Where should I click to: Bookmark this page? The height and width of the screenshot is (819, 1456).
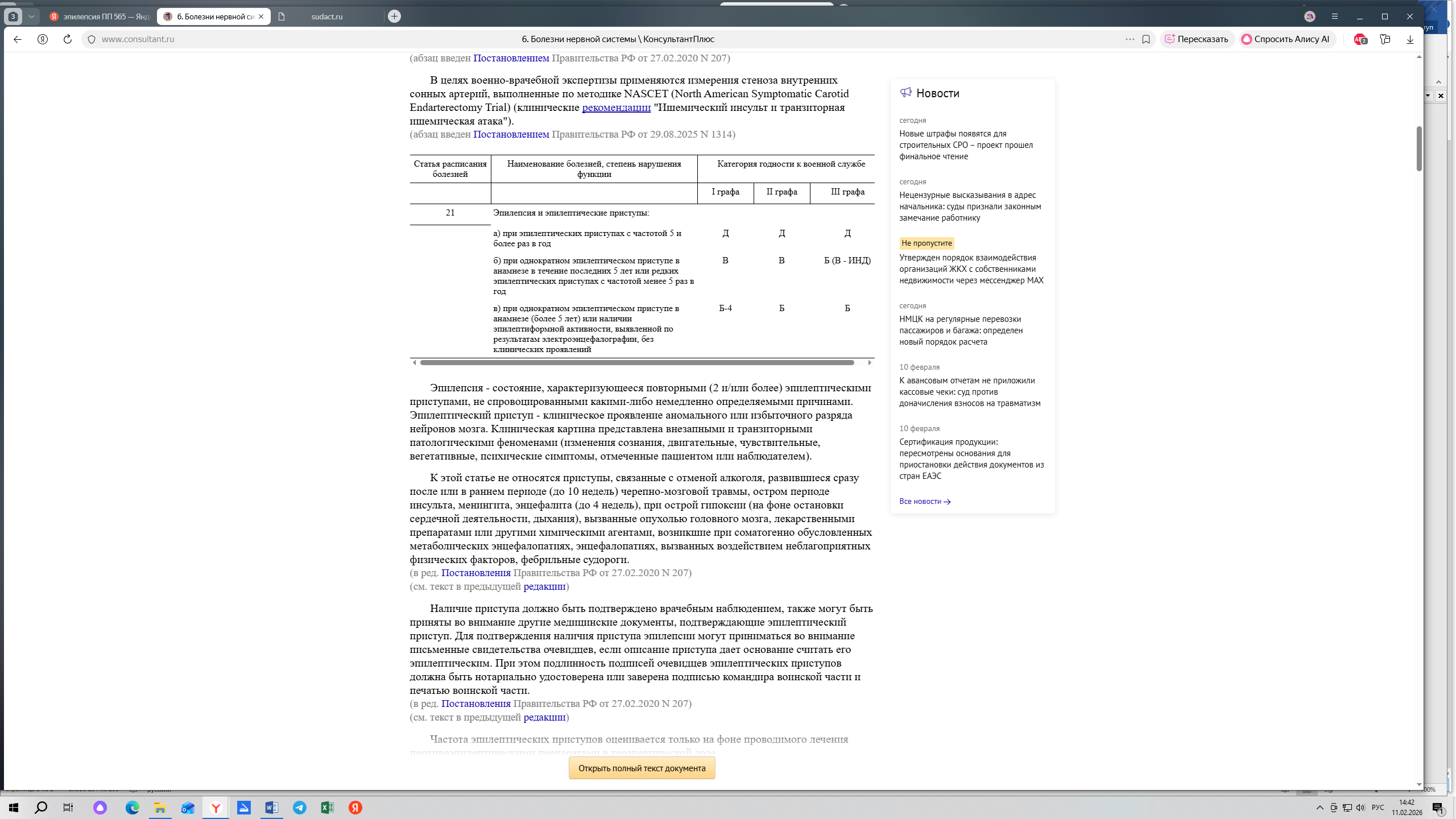[1146, 39]
